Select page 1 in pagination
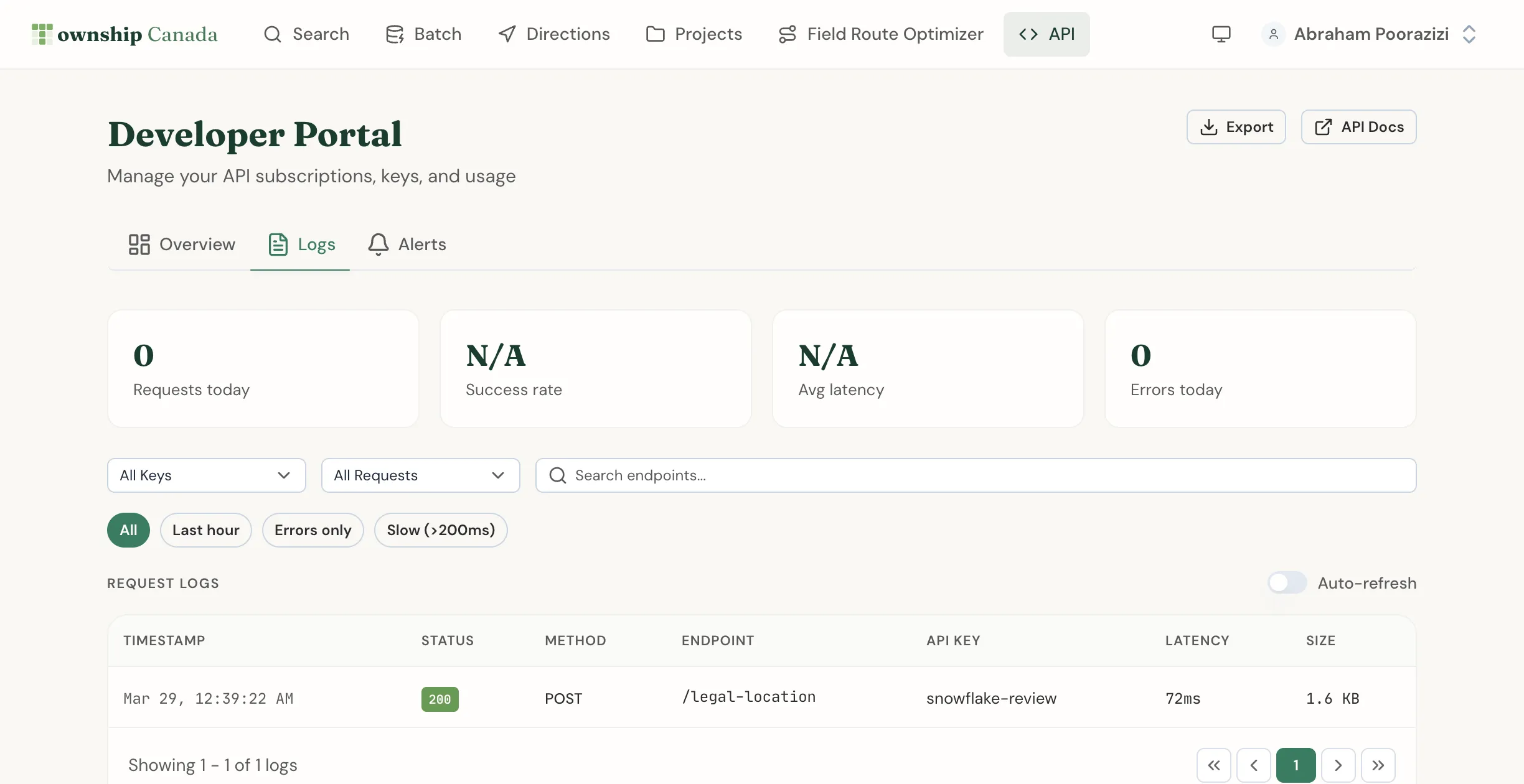This screenshot has width=1524, height=784. (1296, 765)
